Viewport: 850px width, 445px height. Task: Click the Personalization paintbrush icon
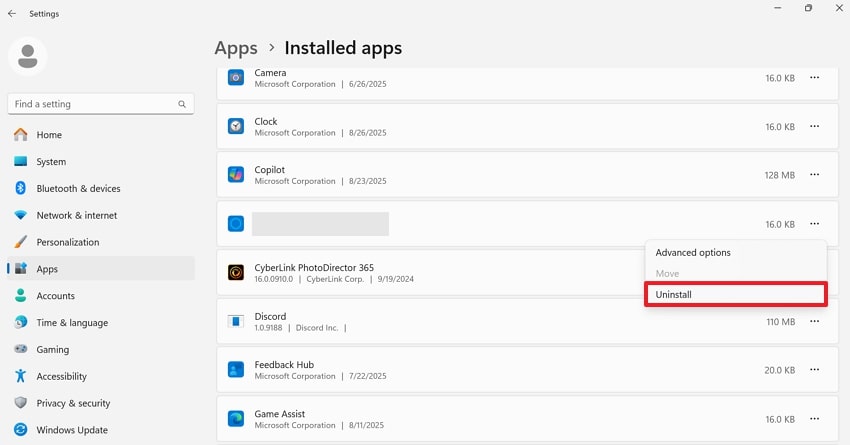[x=21, y=242]
